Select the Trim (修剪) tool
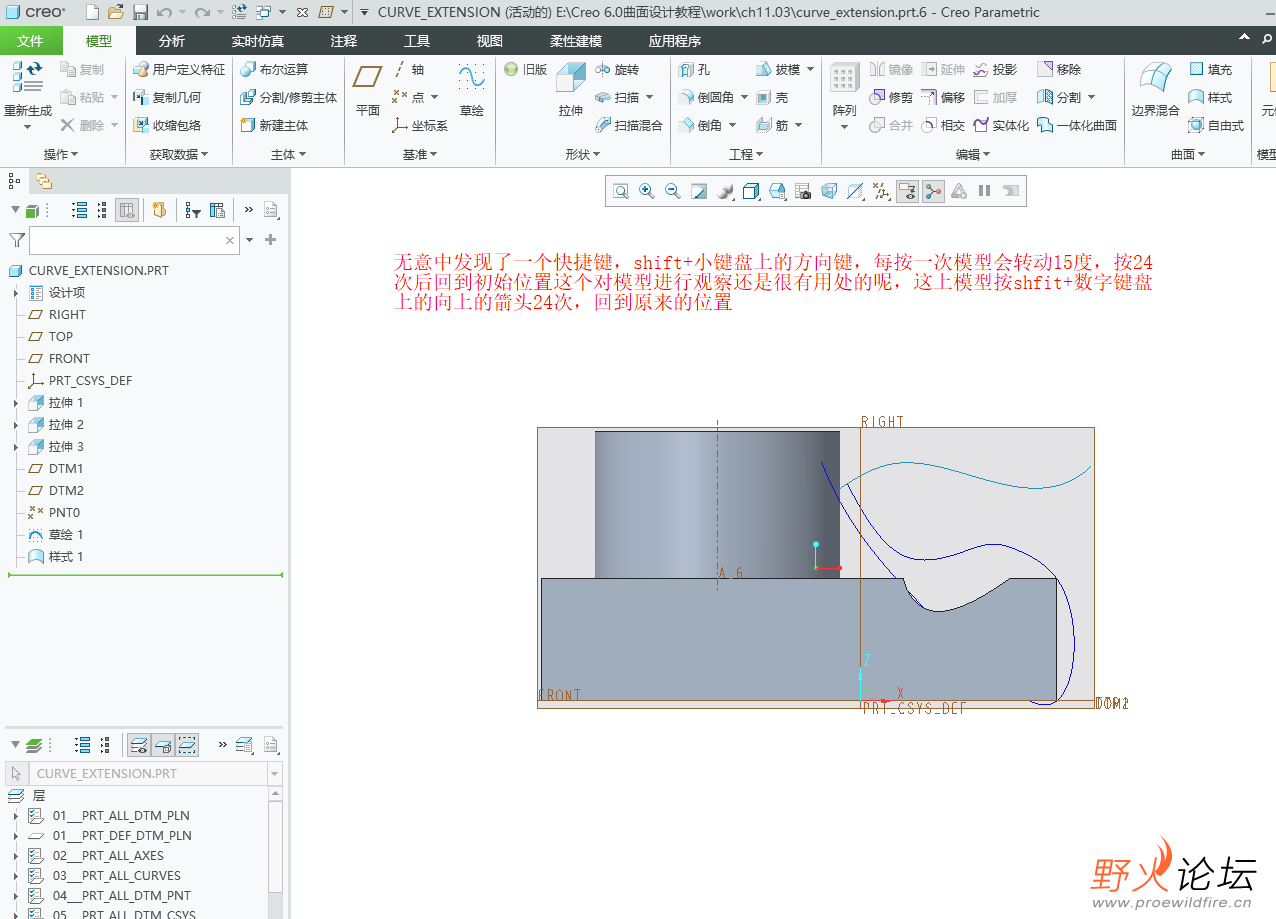The height and width of the screenshot is (919, 1276). tap(891, 98)
